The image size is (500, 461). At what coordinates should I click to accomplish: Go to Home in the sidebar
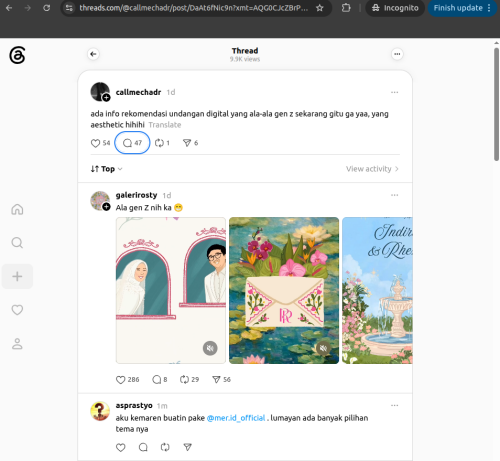click(x=17, y=210)
